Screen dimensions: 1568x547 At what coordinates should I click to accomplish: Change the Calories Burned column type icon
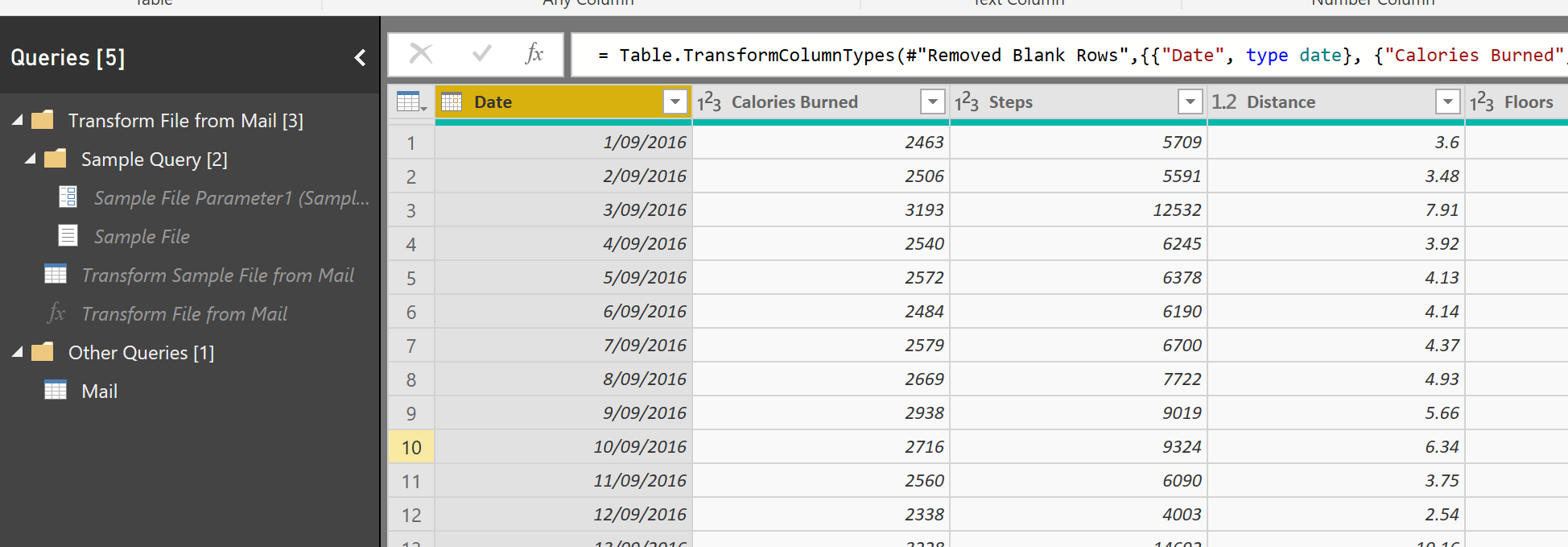pyautogui.click(x=709, y=102)
